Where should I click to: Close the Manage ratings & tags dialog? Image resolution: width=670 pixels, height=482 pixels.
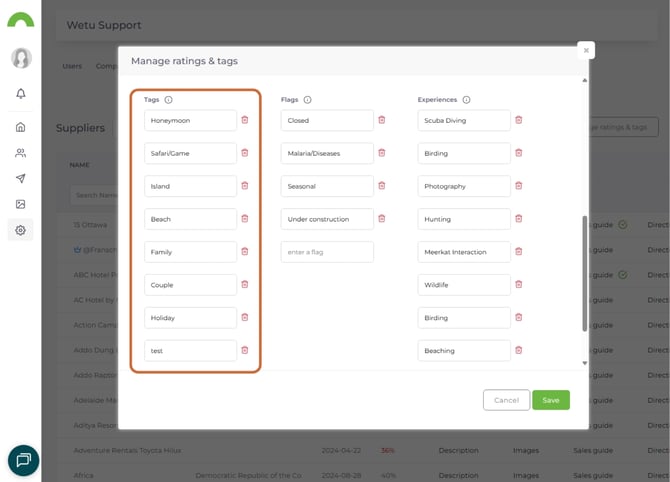point(586,50)
